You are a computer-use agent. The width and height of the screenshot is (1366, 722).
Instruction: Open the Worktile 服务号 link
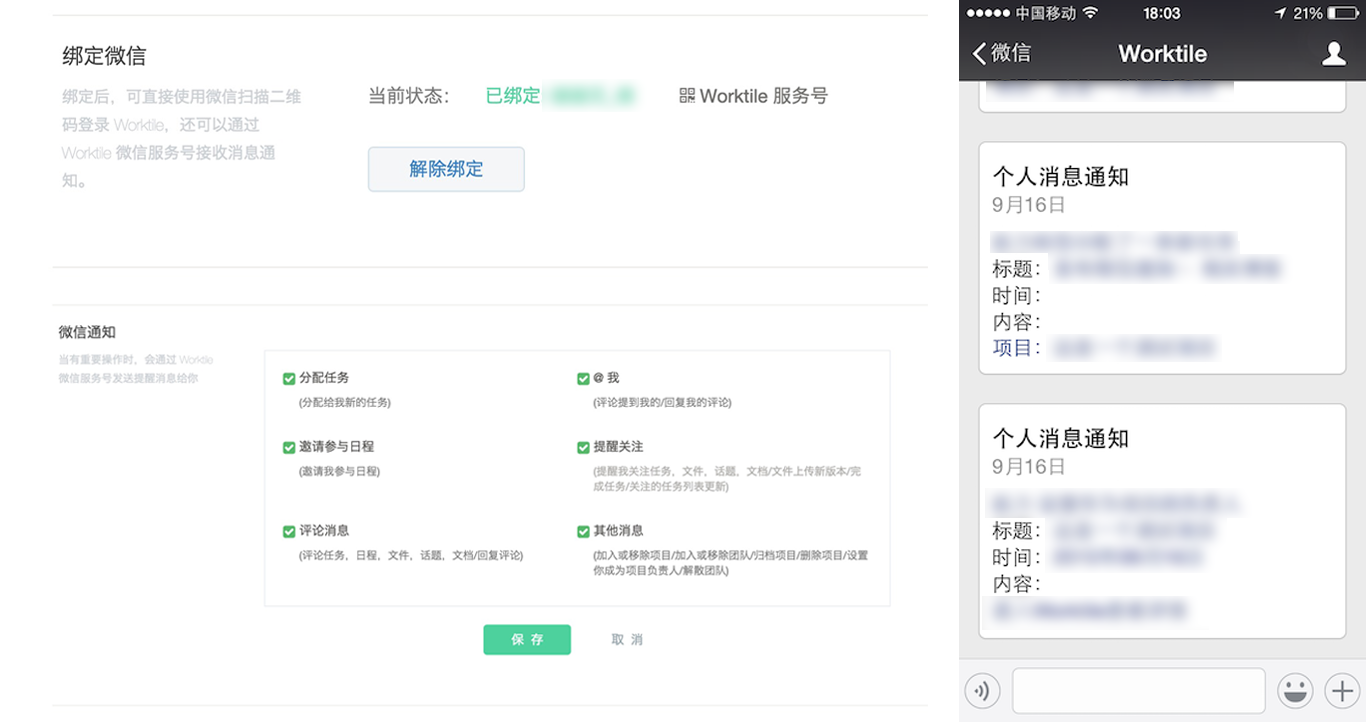pyautogui.click(x=764, y=96)
